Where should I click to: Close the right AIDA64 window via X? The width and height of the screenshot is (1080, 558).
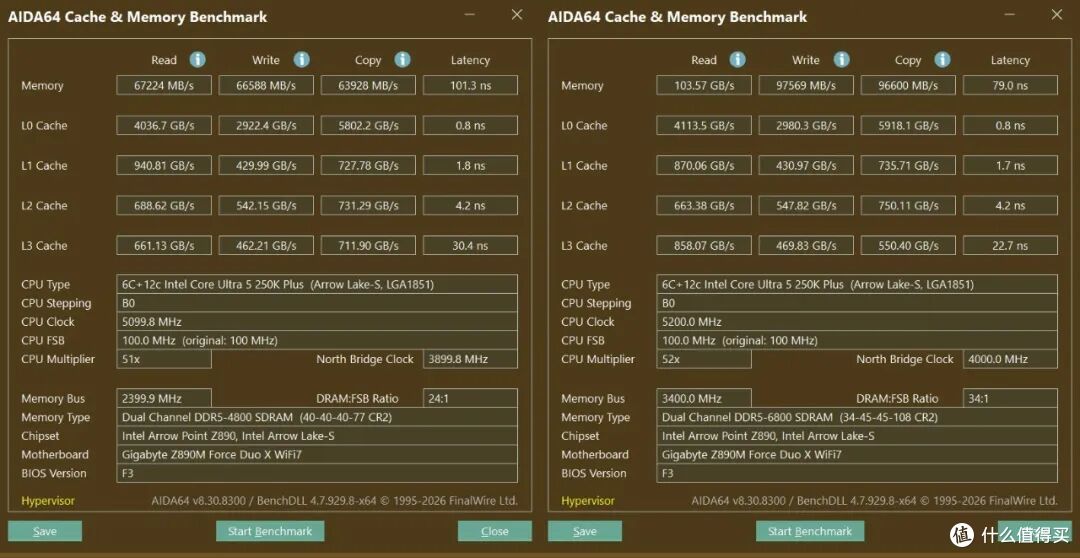1057,14
